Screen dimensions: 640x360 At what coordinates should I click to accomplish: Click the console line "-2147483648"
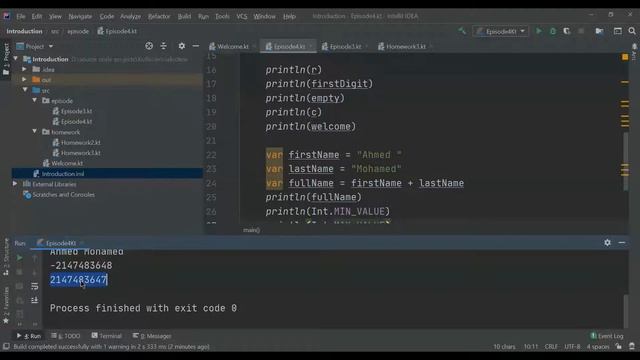click(81, 265)
